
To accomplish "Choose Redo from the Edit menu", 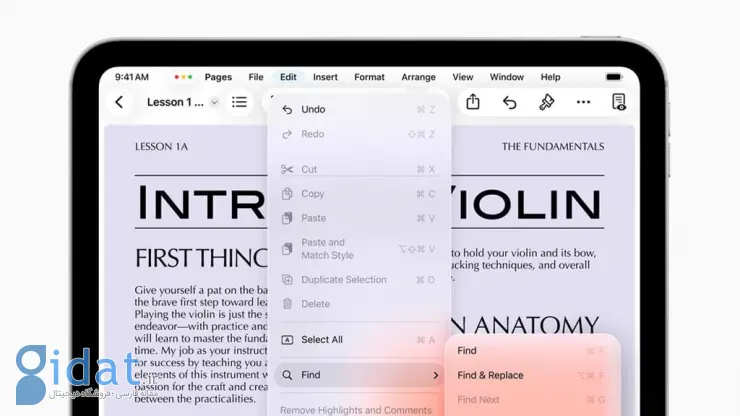I will [359, 134].
